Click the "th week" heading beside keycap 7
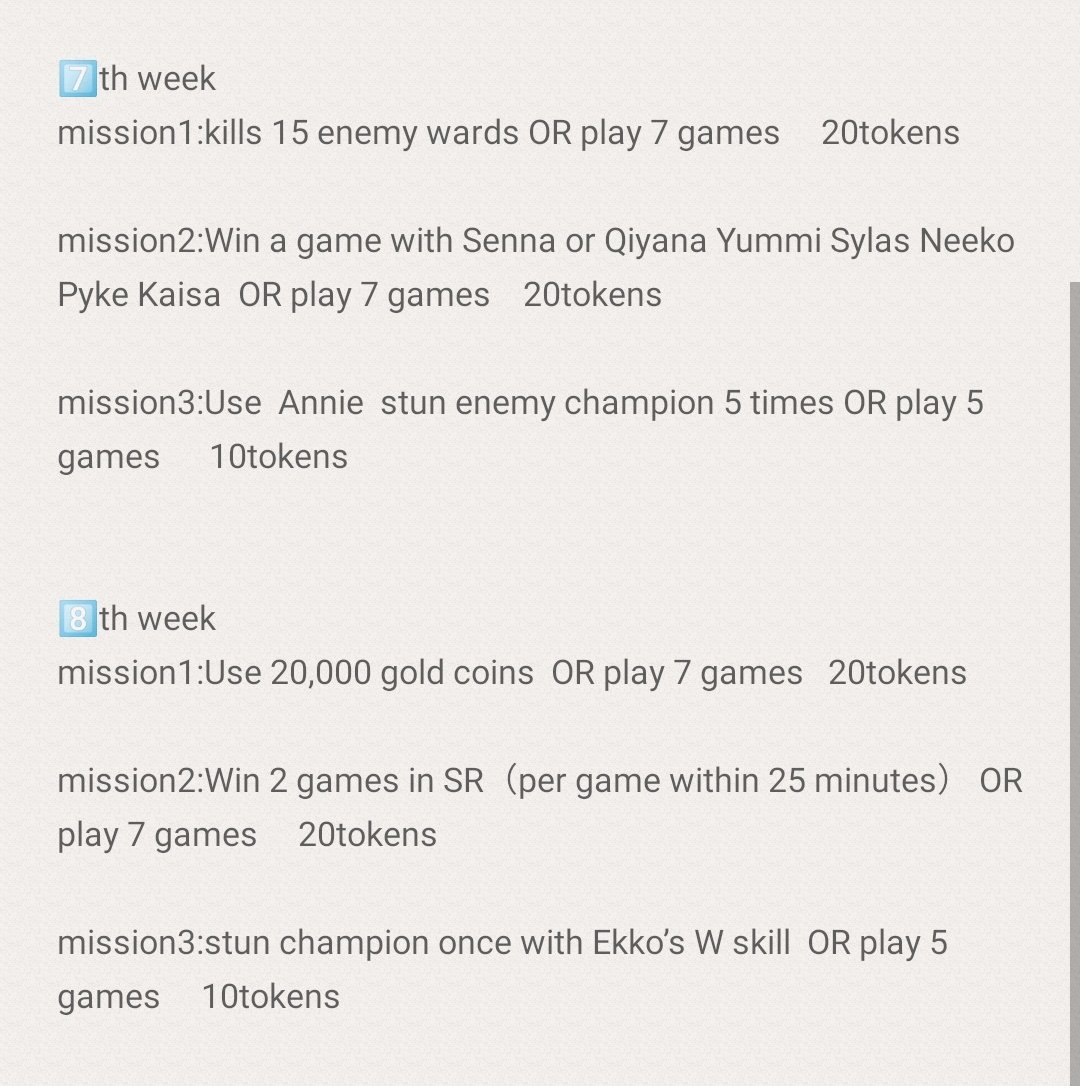 pyautogui.click(x=158, y=79)
